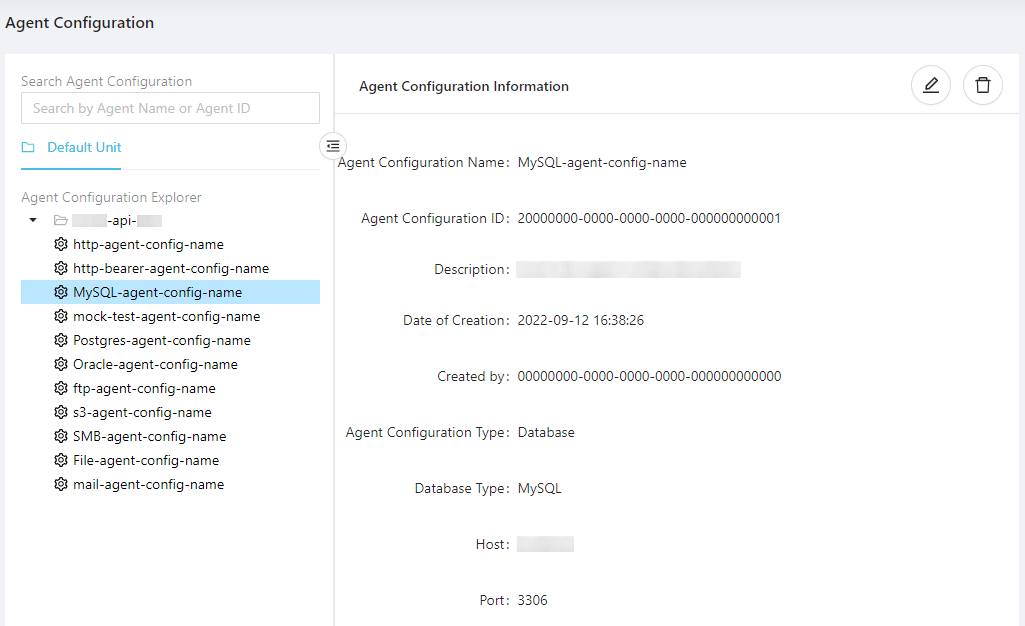Switch to the Default Unit tab

(x=84, y=147)
